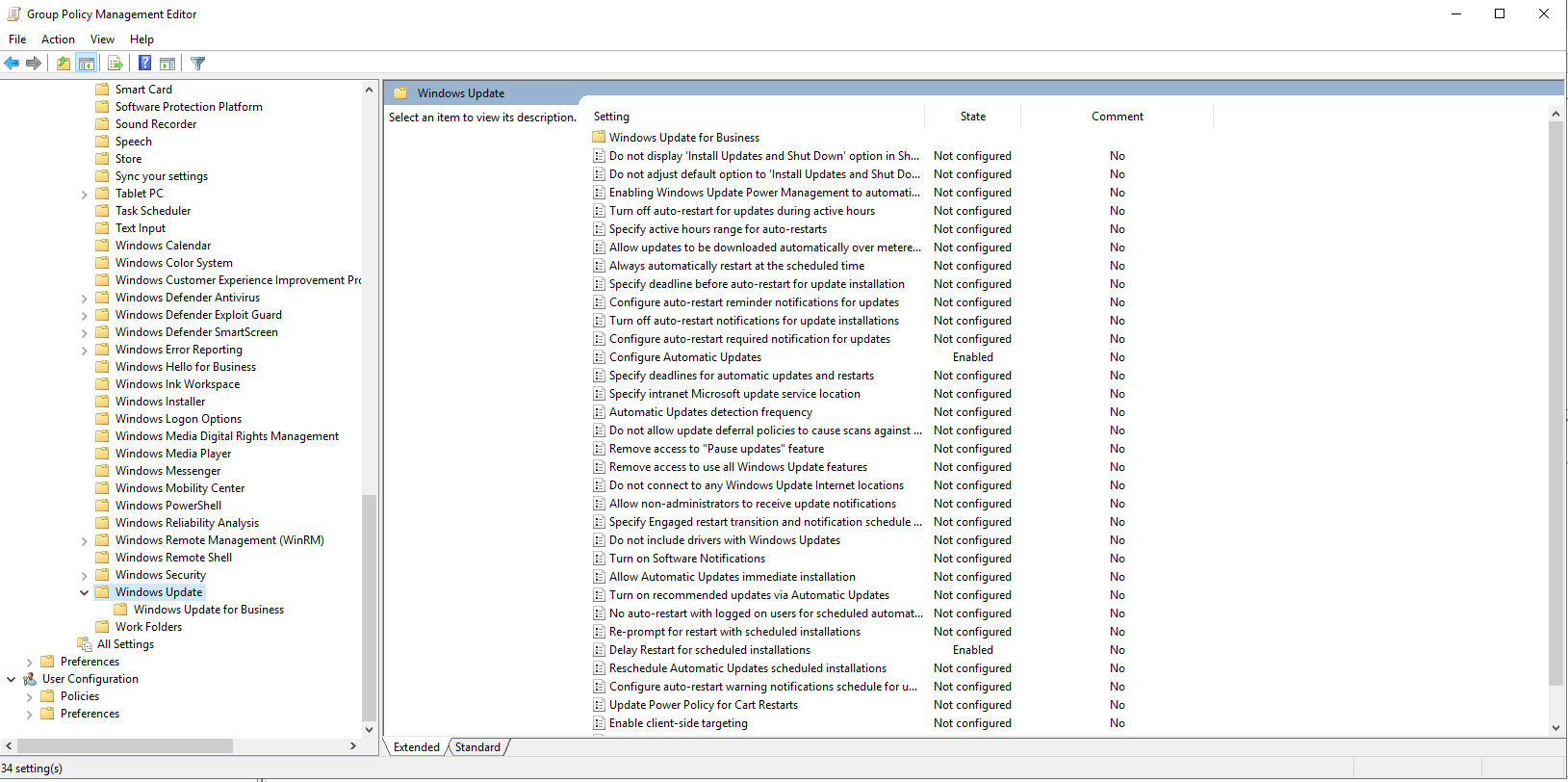The height and width of the screenshot is (782, 1568).
Task: Collapse the User Configuration node
Action: click(x=12, y=680)
